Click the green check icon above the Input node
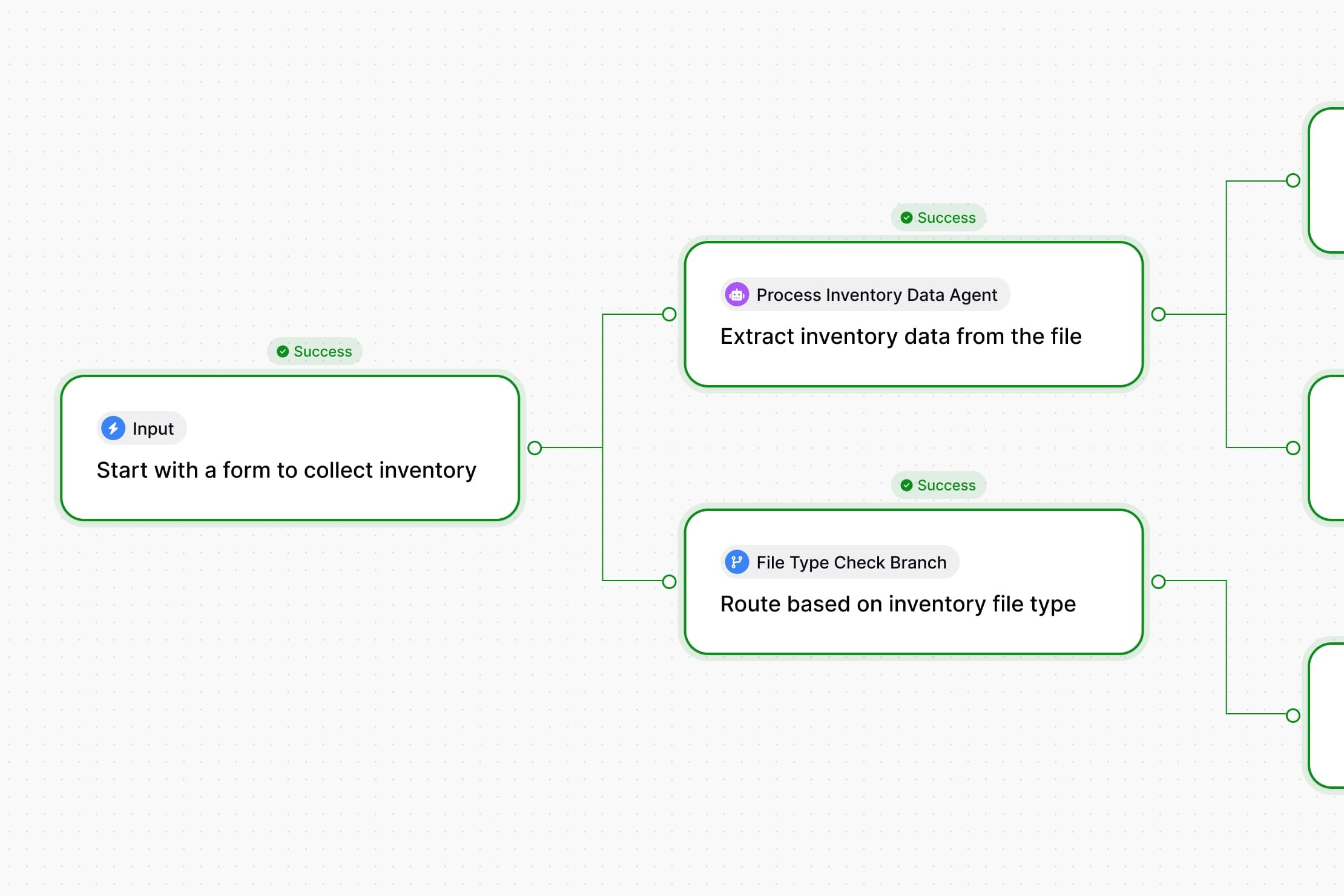Screen dimensions: 1344x896 [283, 351]
